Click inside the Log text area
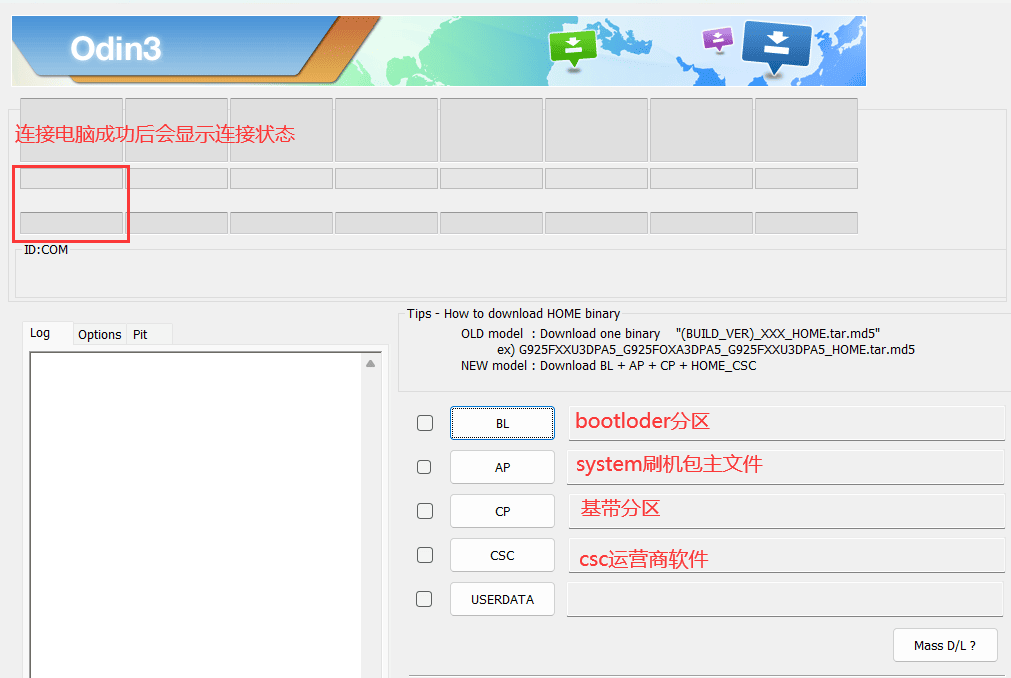Image resolution: width=1011 pixels, height=678 pixels. click(x=196, y=516)
